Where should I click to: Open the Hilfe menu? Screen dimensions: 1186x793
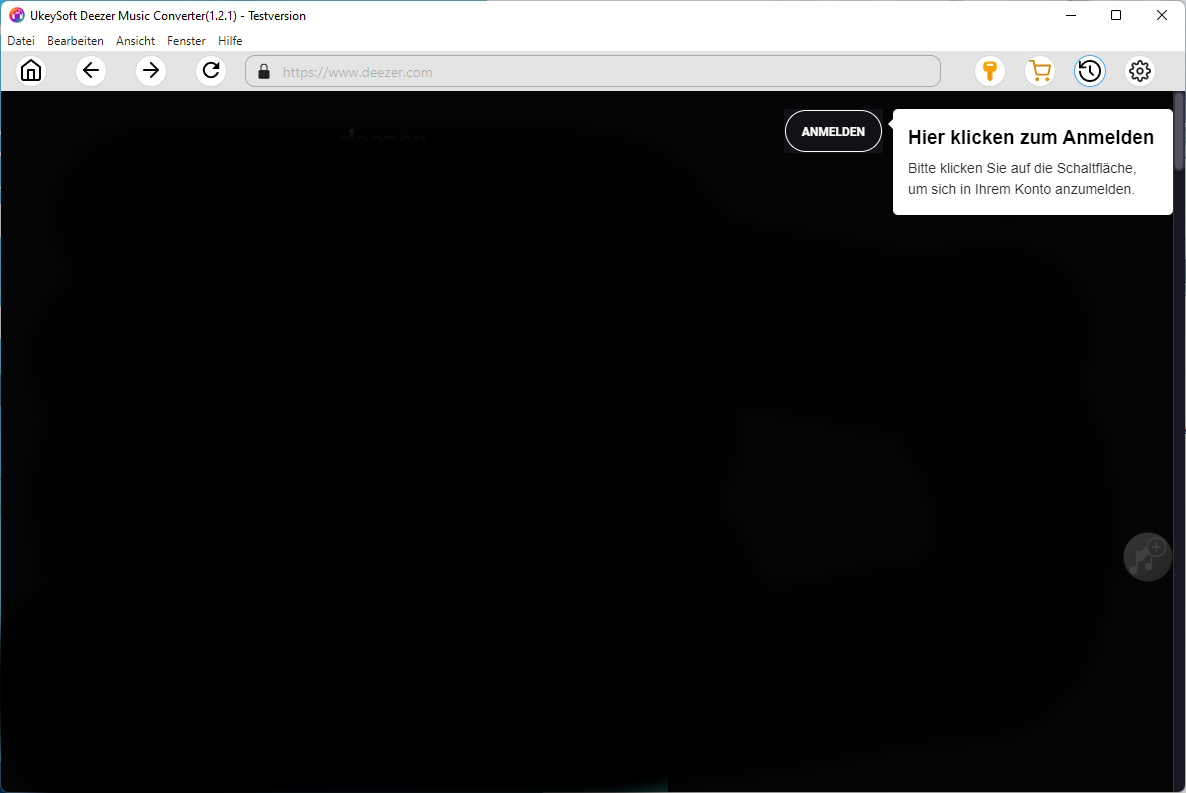tap(230, 41)
